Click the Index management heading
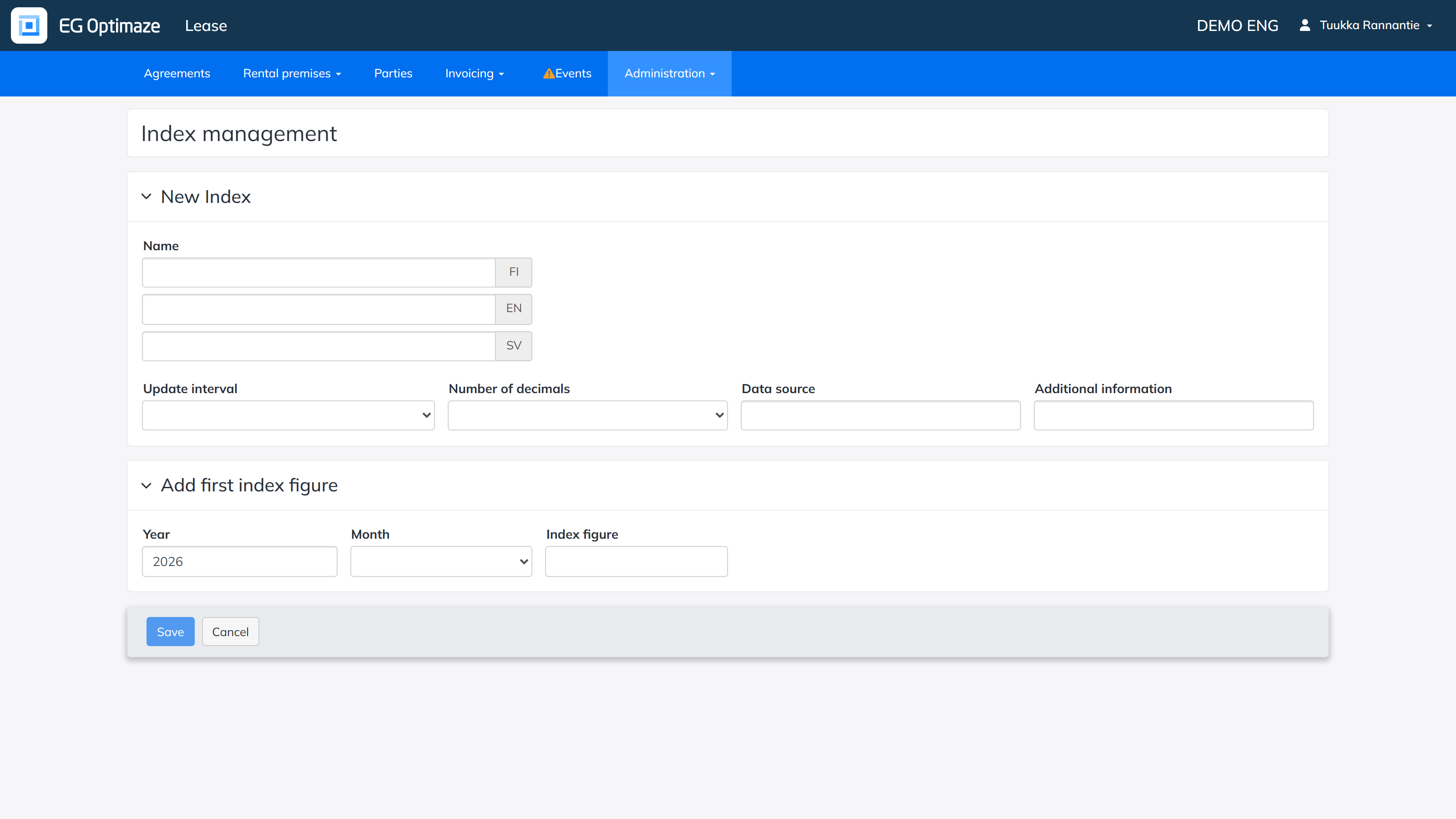Screen dimensions: 1456x819 coord(238,134)
